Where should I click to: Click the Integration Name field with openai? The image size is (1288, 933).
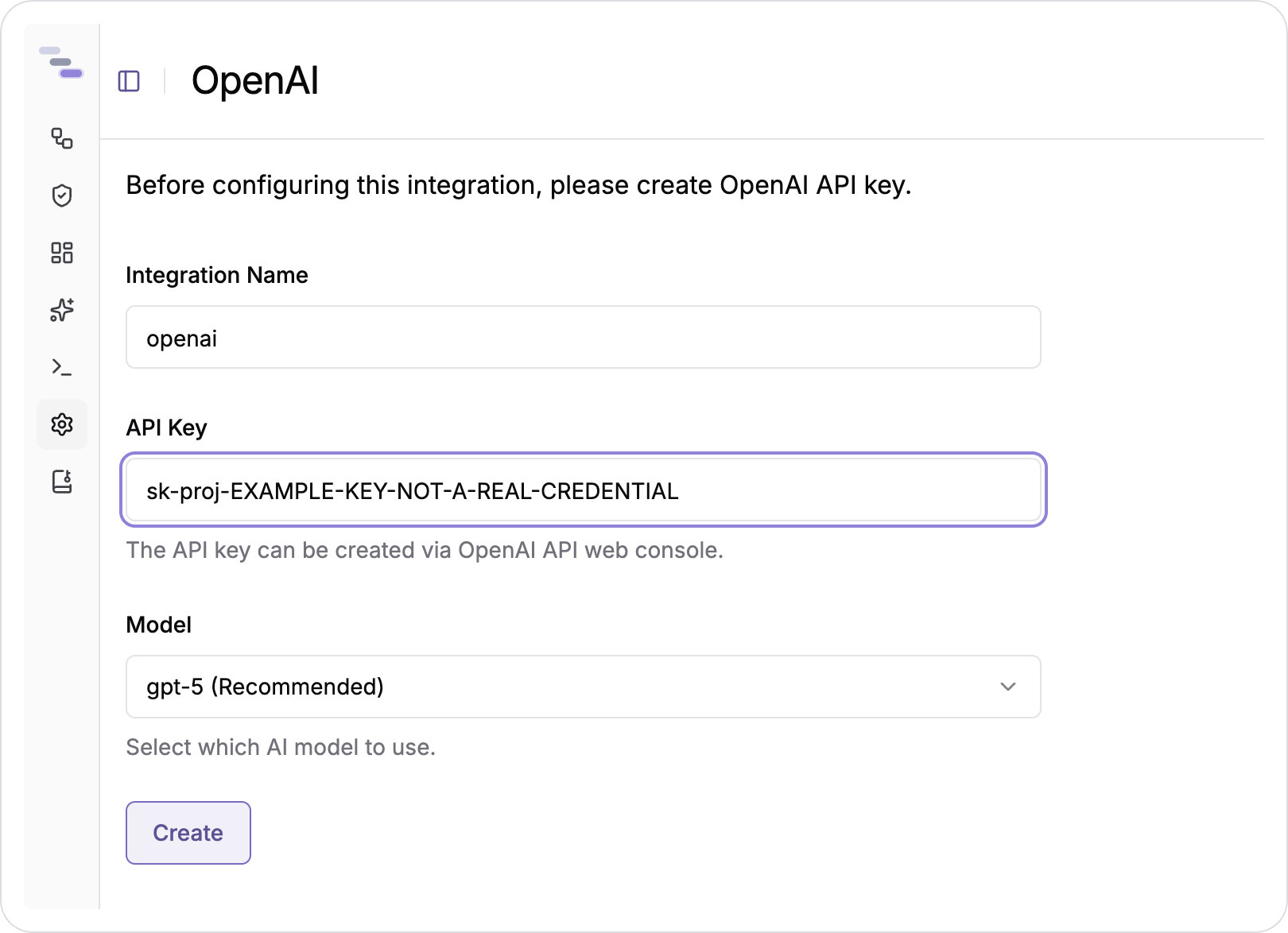pyautogui.click(x=584, y=337)
